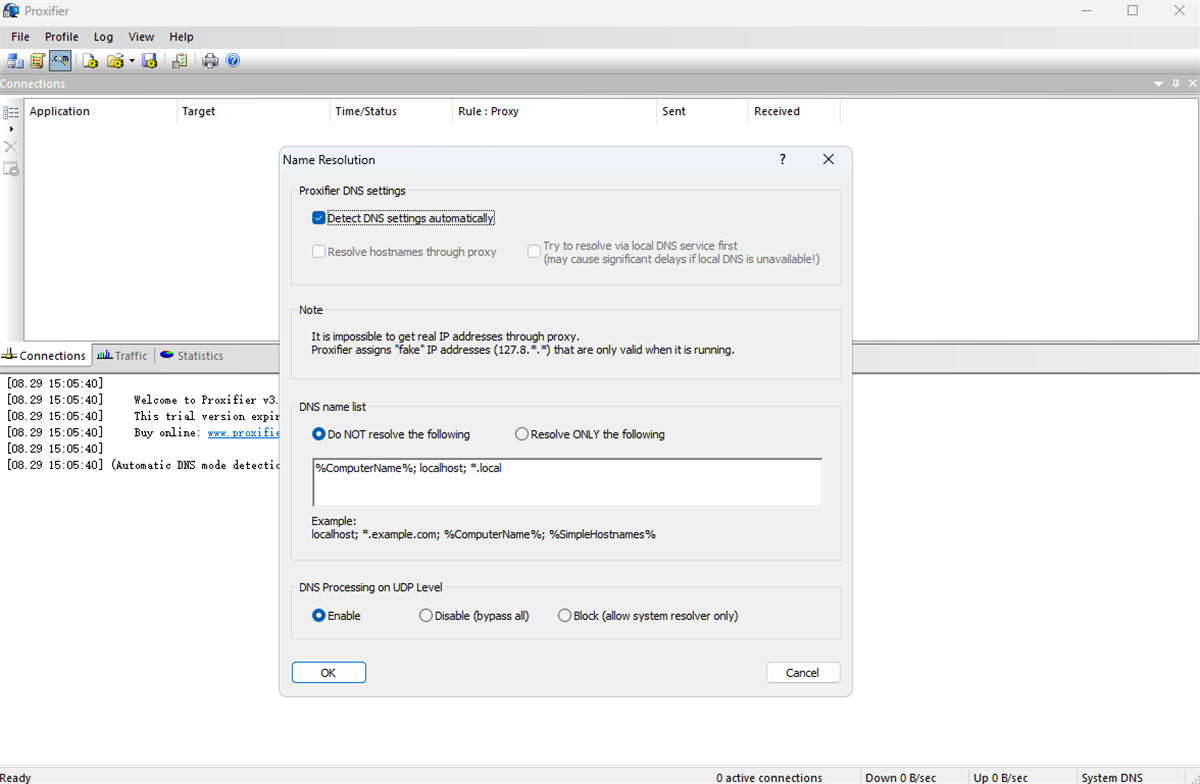This screenshot has height=784, width=1200.
Task: Click 'Up 0 B/sec' status bar entry
Action: pos(1000,777)
